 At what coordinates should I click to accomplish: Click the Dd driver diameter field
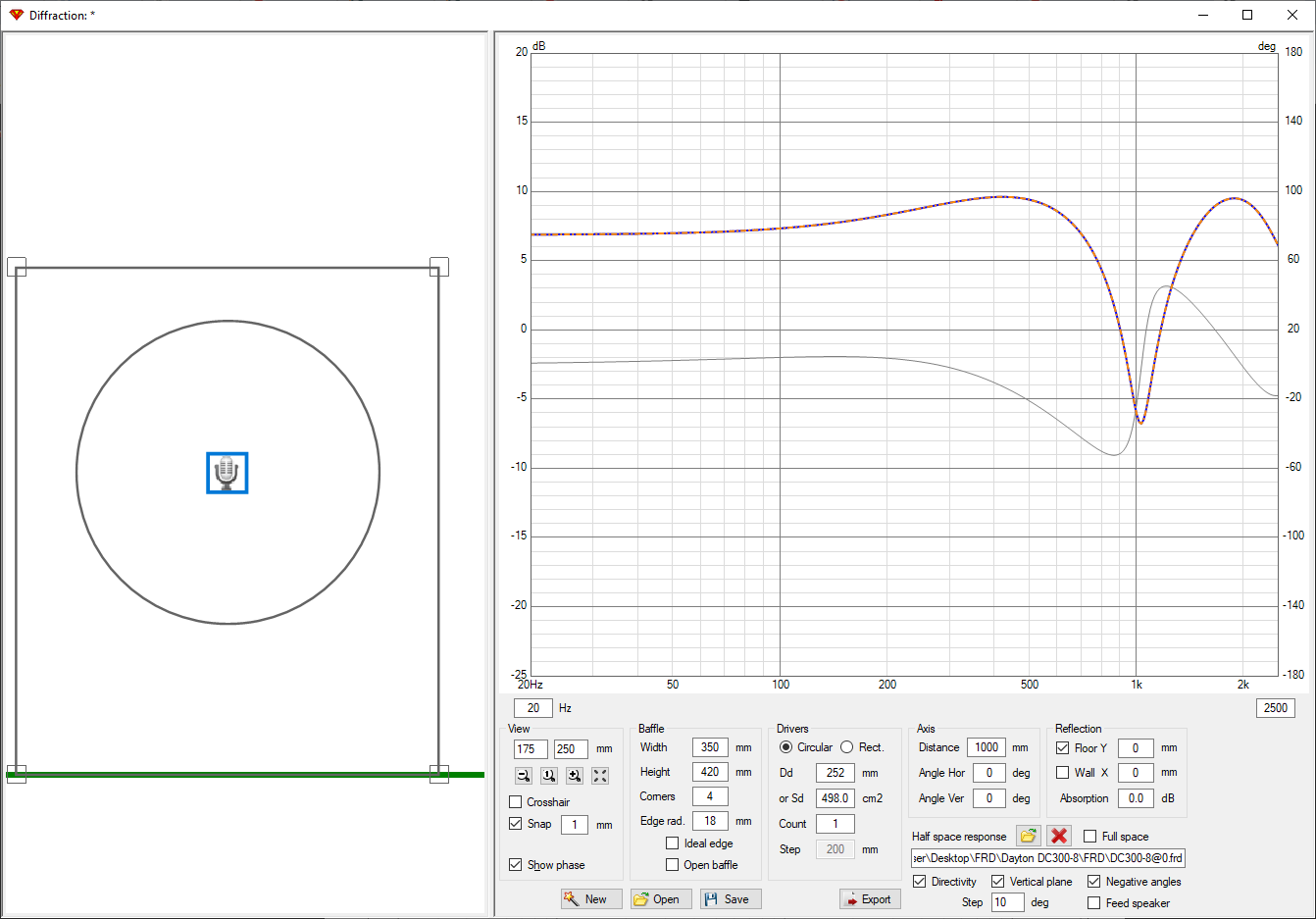[835, 773]
